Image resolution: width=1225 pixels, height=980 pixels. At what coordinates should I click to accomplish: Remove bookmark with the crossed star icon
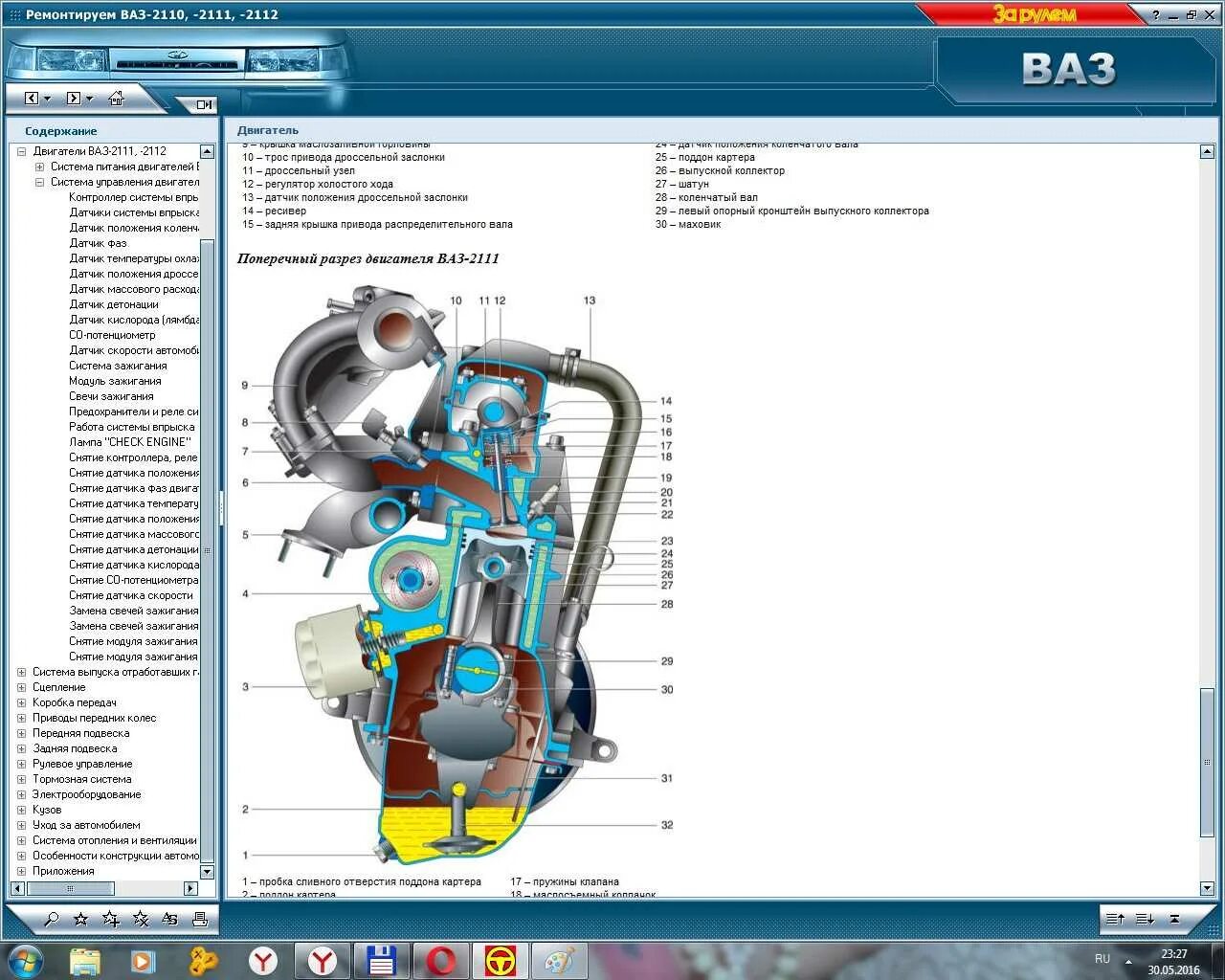[141, 920]
